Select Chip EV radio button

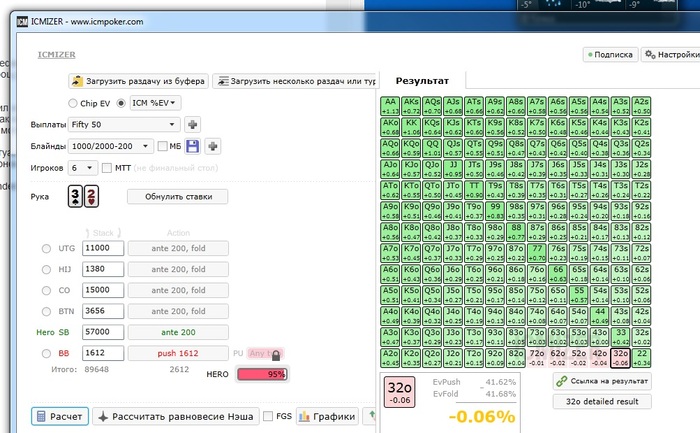coord(73,103)
